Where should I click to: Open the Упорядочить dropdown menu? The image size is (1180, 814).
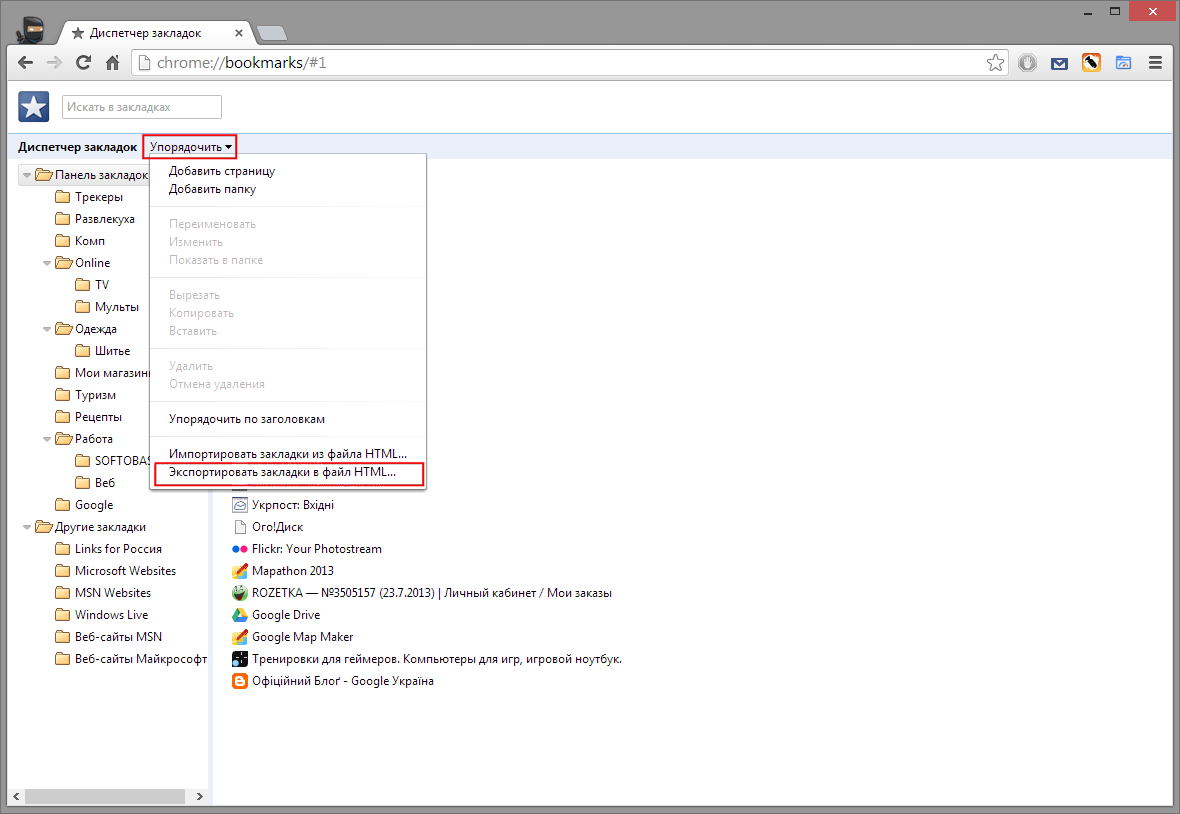click(190, 147)
